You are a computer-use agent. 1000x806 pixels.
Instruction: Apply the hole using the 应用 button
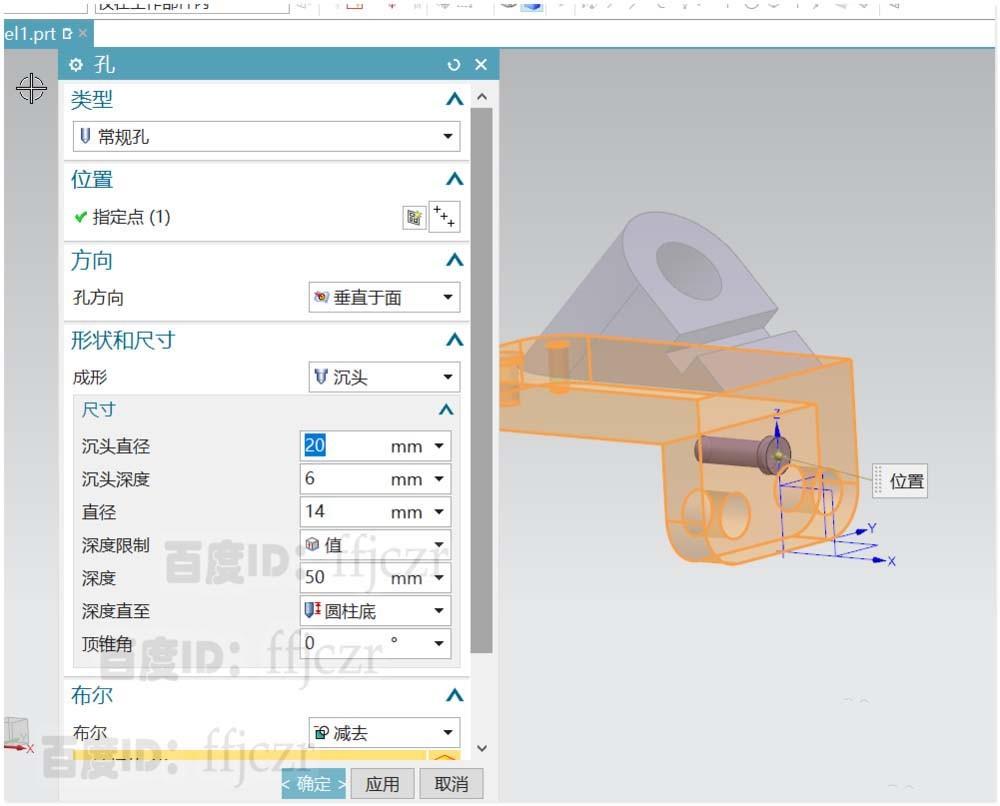coord(383,784)
